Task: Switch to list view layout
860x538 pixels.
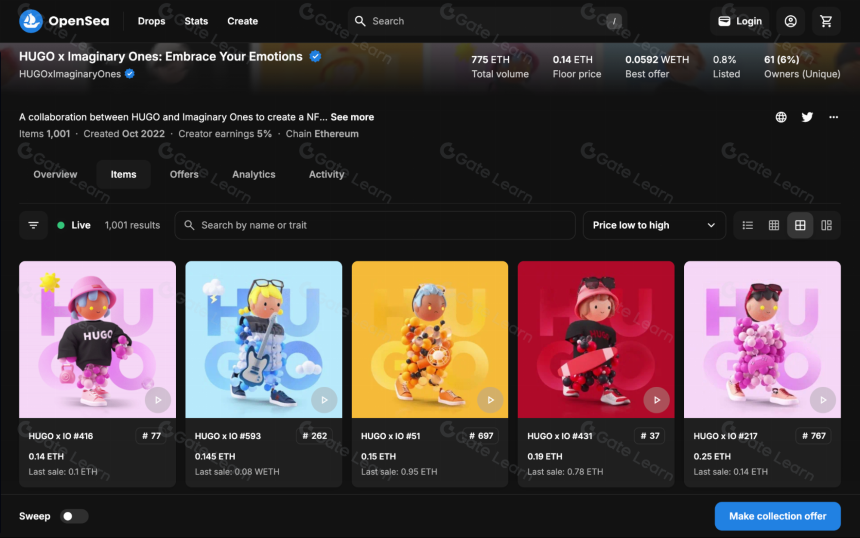Action: coord(748,225)
